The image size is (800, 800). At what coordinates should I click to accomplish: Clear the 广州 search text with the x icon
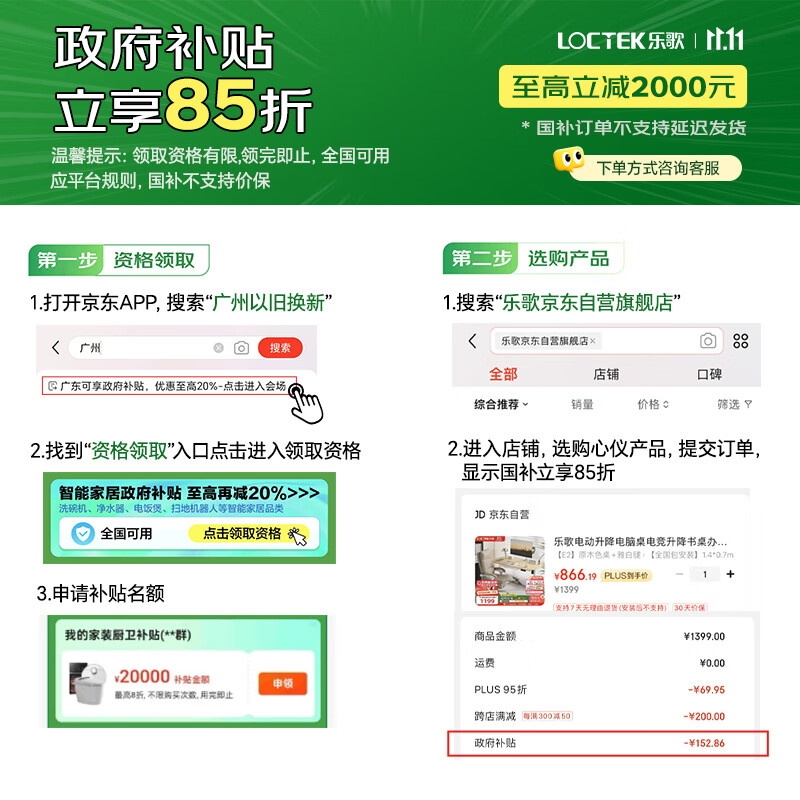[x=218, y=348]
